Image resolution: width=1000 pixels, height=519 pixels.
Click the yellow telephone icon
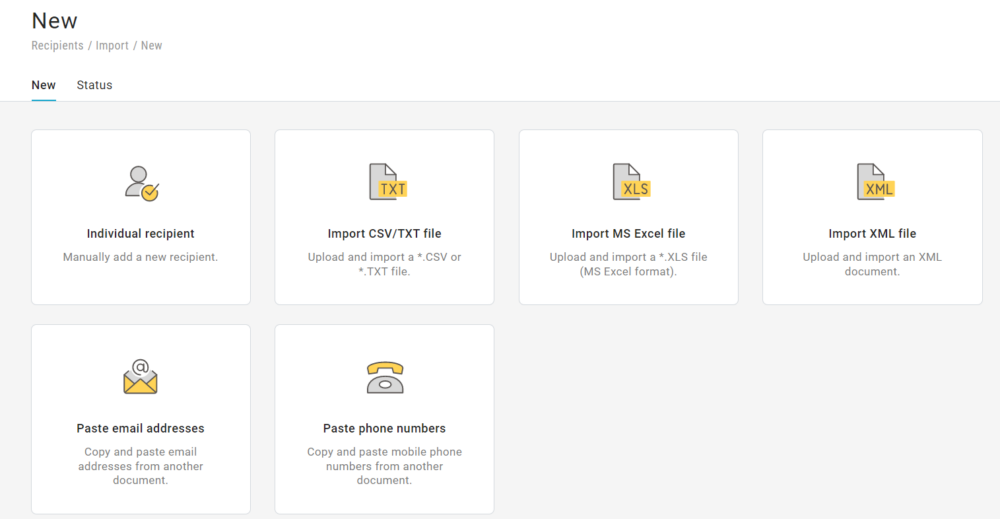385,377
